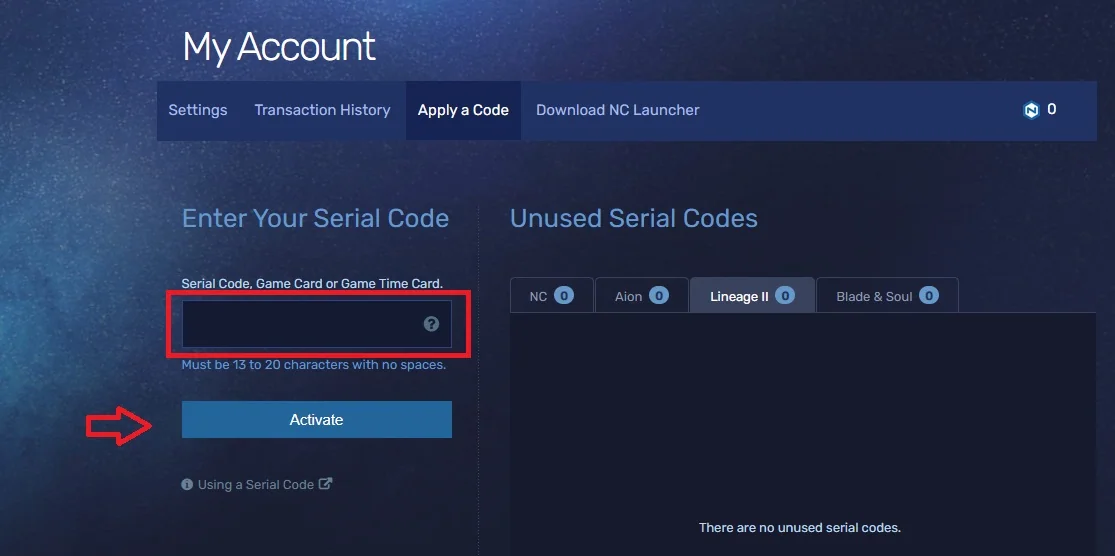Switch to the Aion serial codes tab
1115x556 pixels.
tap(641, 295)
